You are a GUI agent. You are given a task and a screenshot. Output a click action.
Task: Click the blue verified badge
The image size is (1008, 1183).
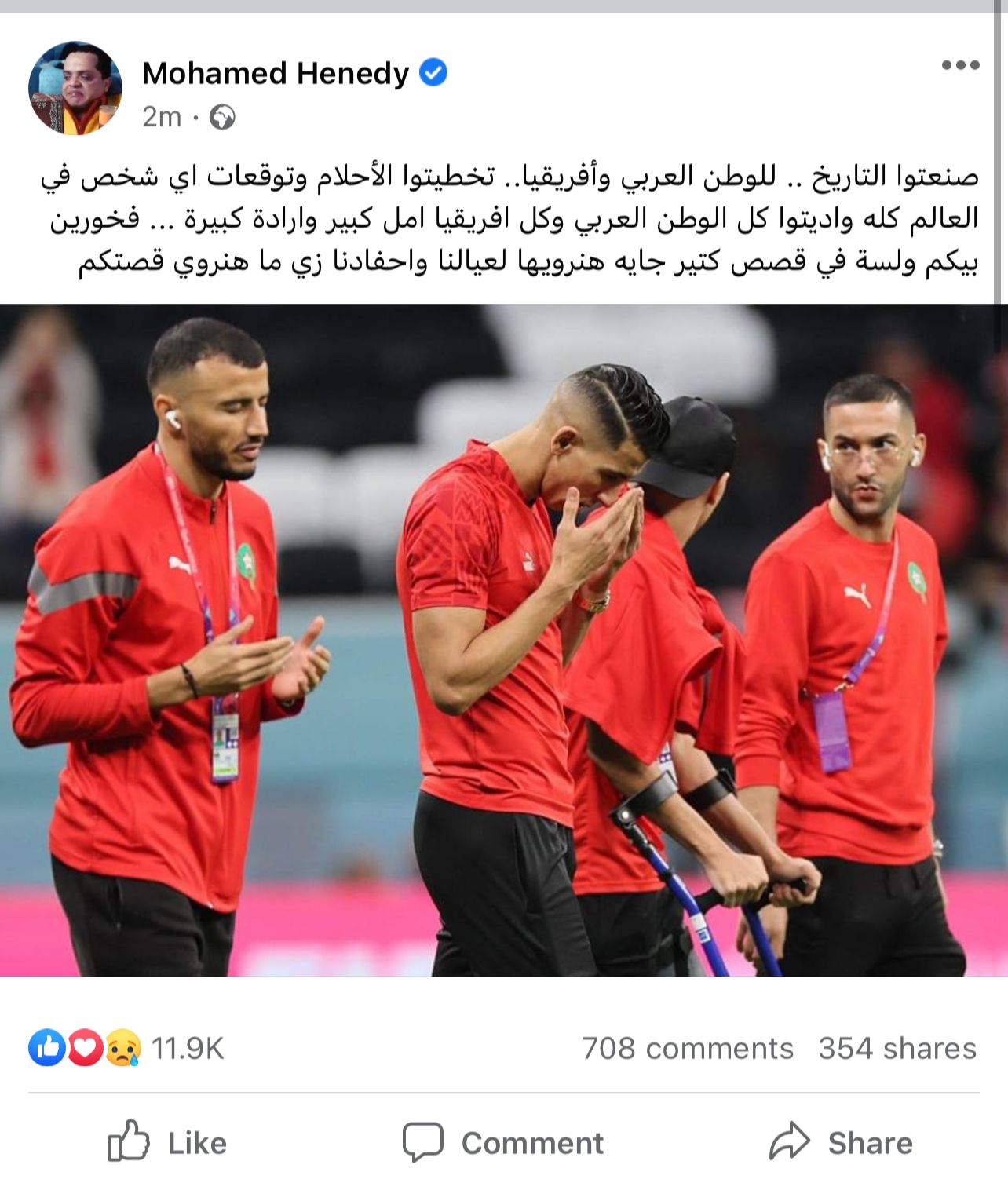click(433, 72)
